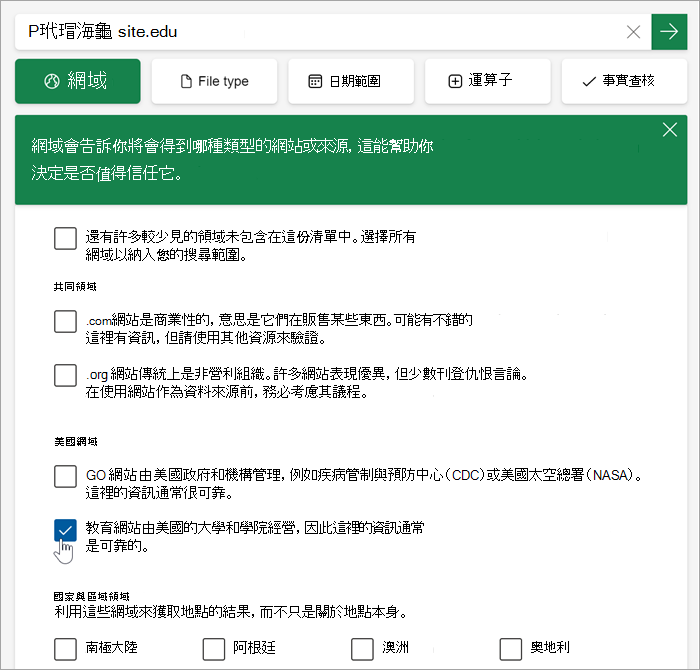Click the GO website description mentioning NASA
The height and width of the screenshot is (670, 700).
[363, 484]
